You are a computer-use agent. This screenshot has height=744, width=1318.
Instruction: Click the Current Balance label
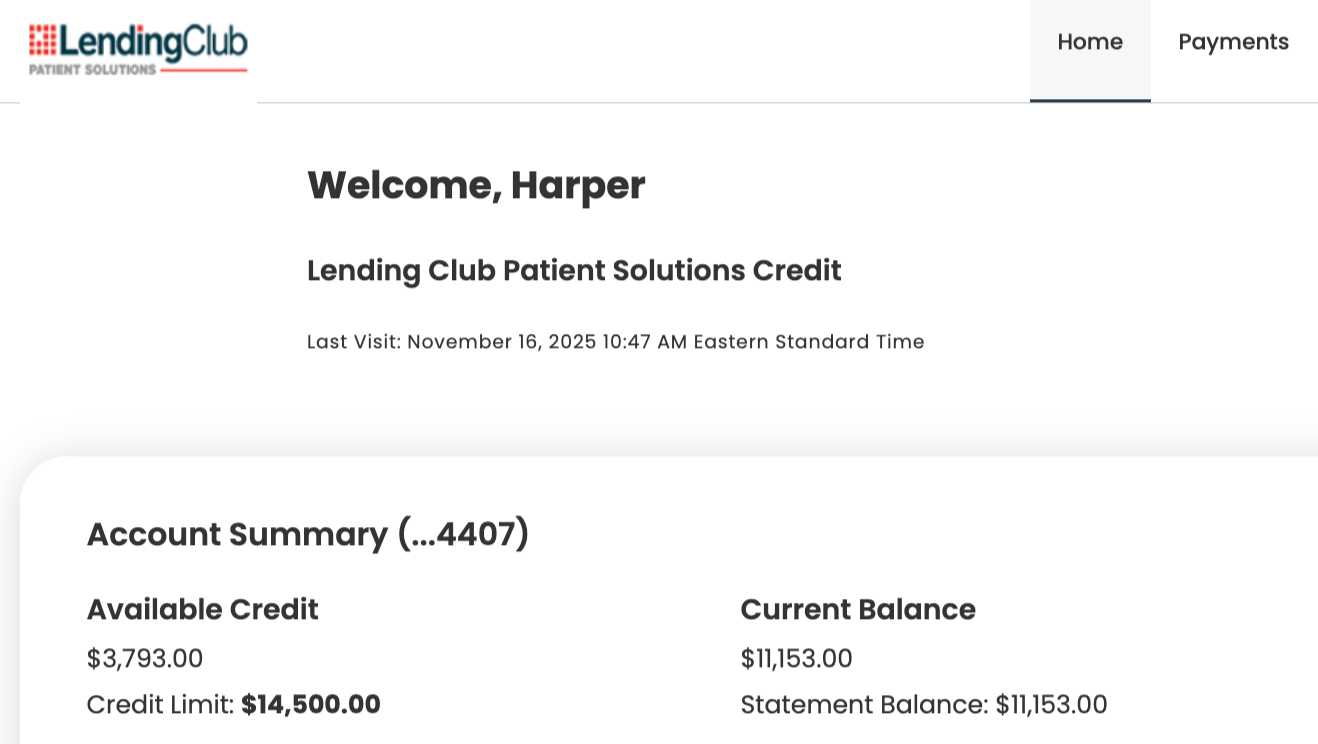(x=858, y=609)
